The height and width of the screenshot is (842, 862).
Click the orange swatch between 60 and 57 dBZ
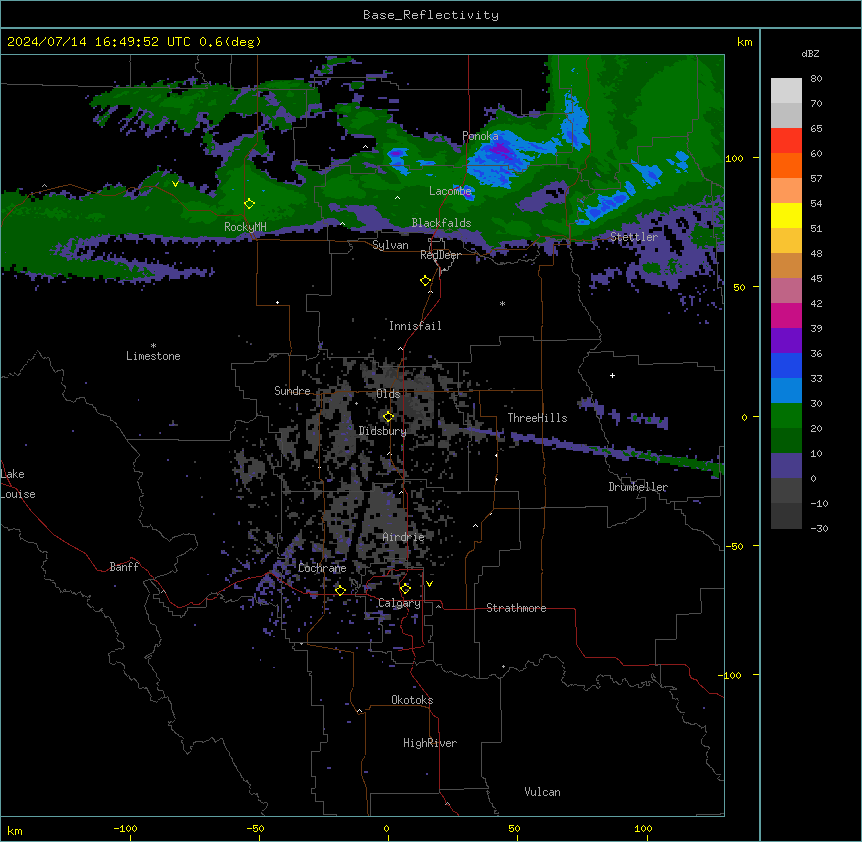tap(786, 166)
